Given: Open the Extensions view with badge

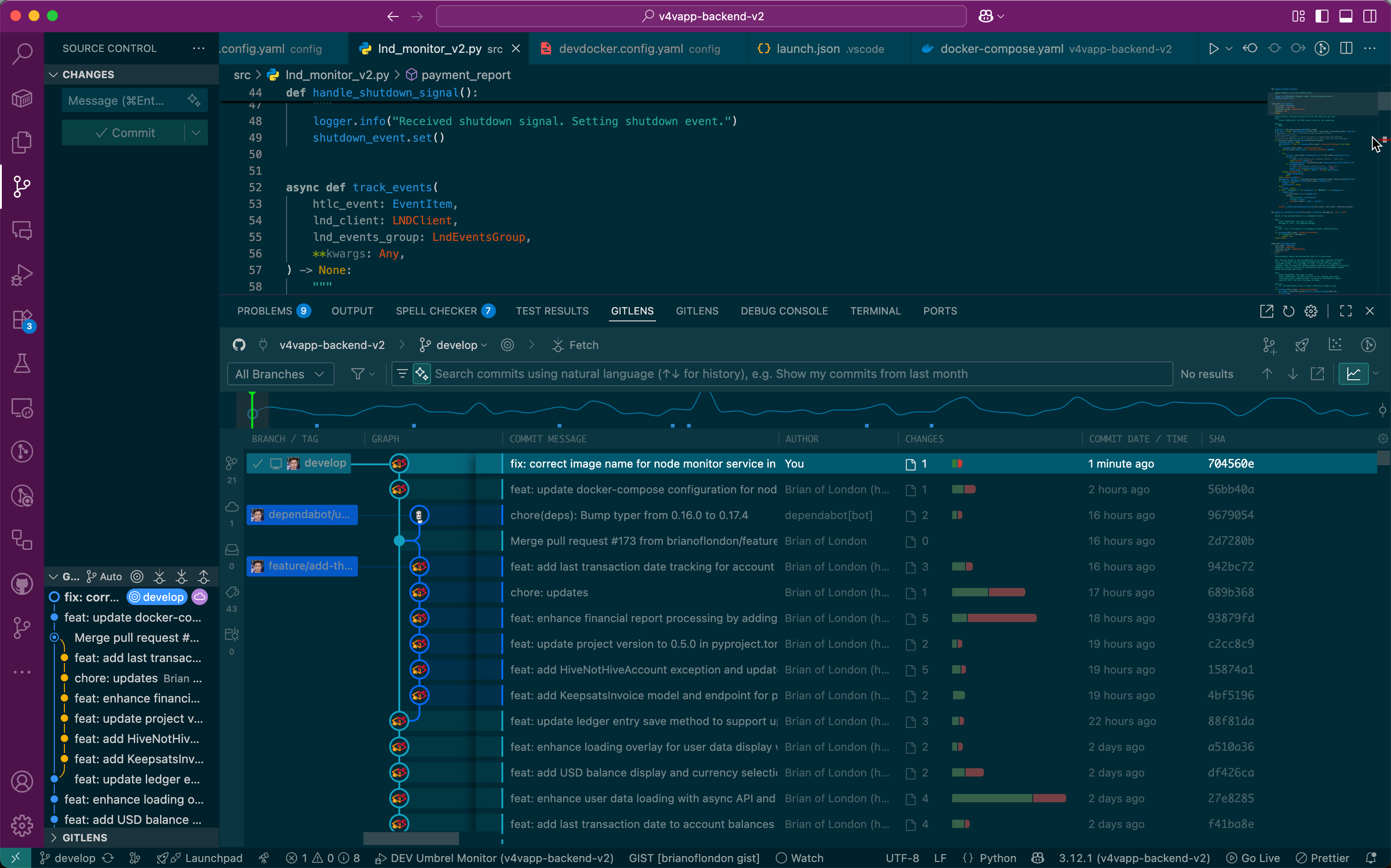Looking at the screenshot, I should tap(22, 320).
